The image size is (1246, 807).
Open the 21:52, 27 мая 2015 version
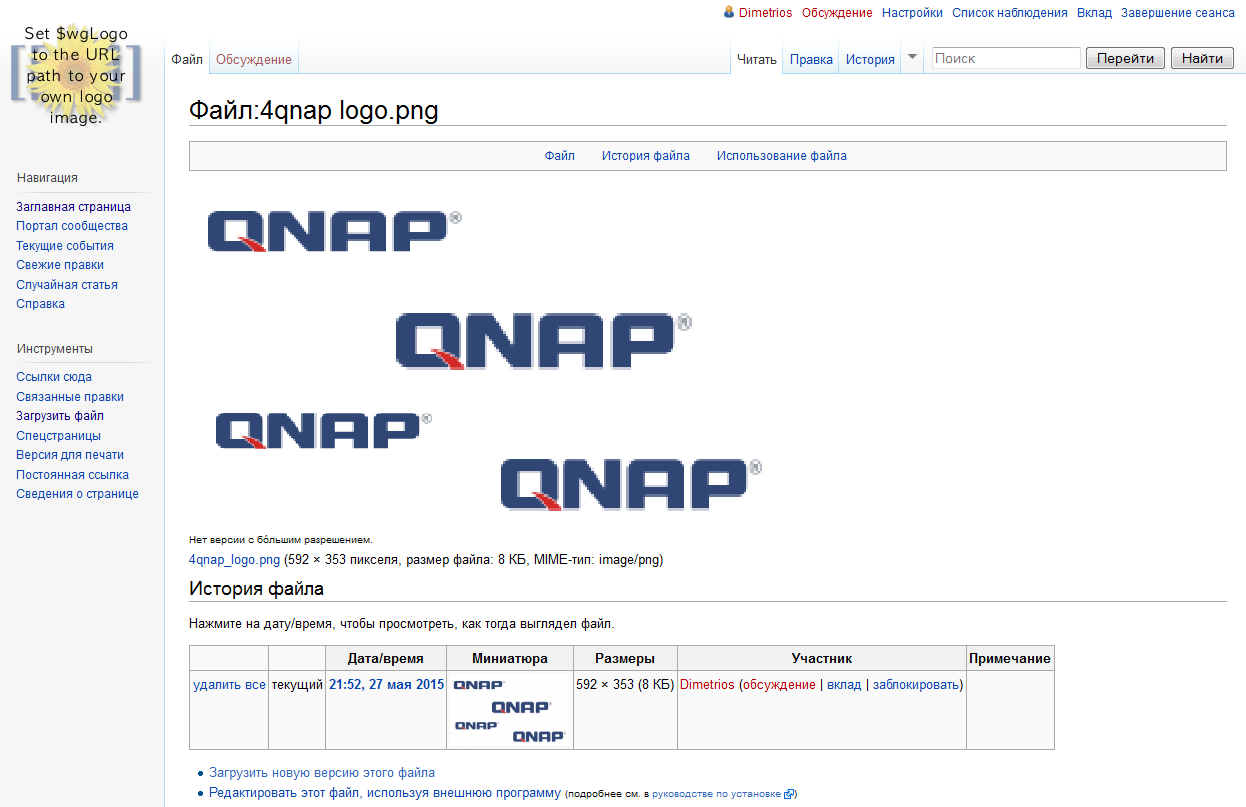click(x=386, y=685)
